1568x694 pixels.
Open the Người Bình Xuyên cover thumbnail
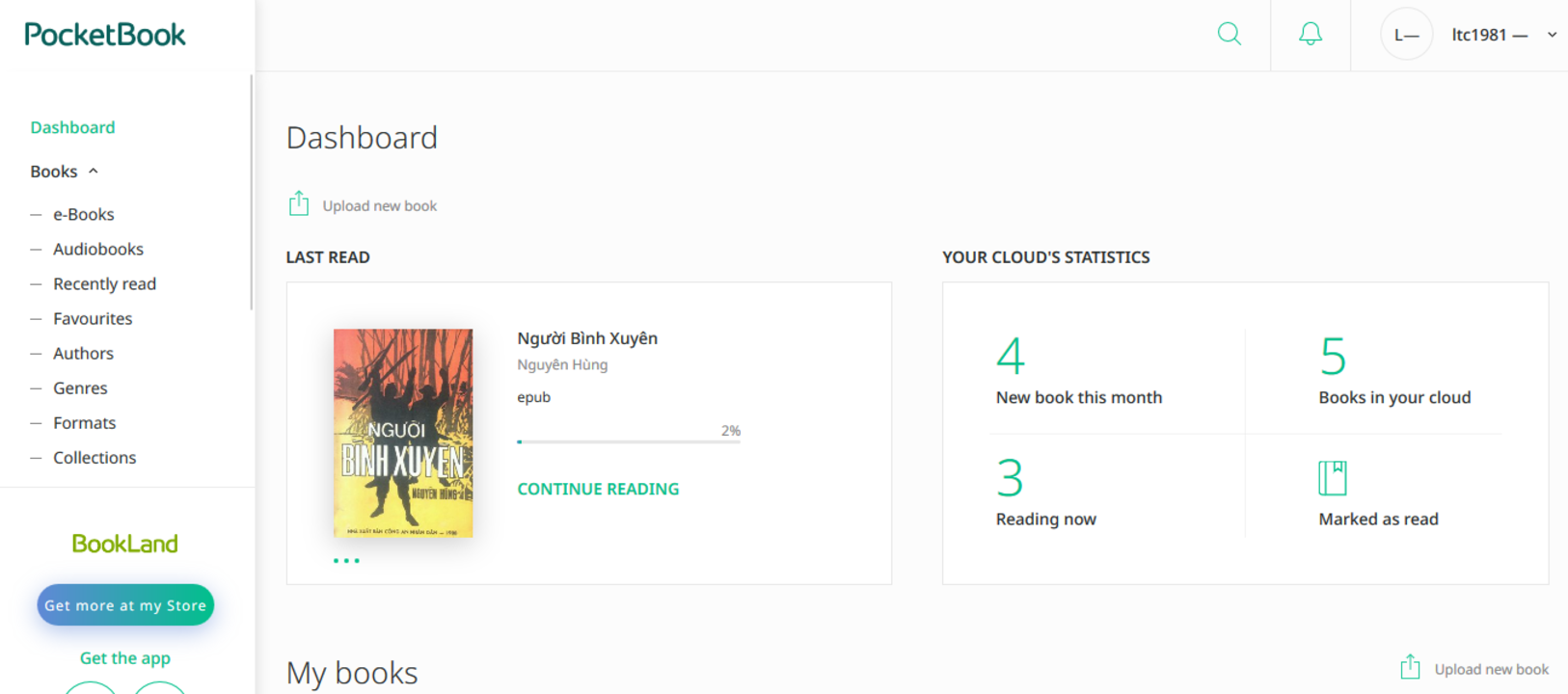[403, 433]
